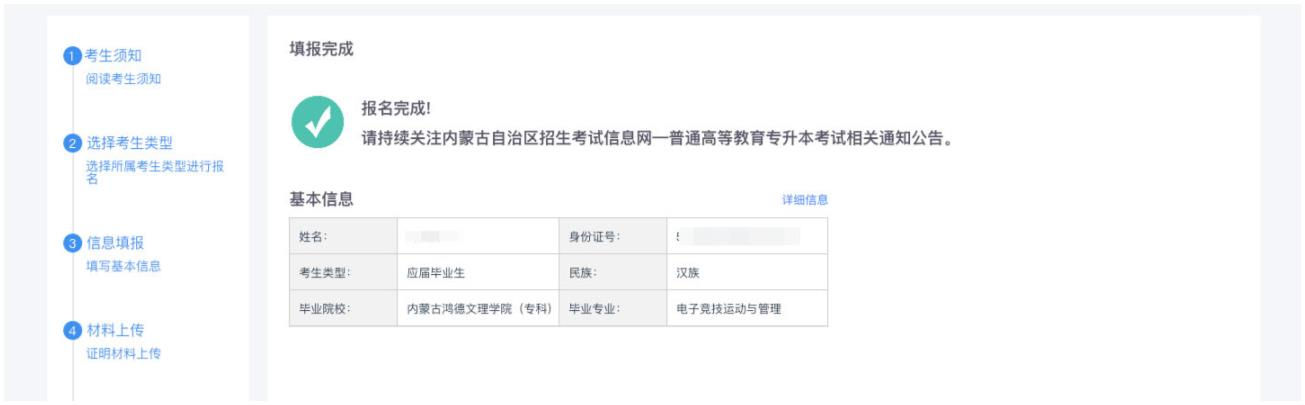
Task: Click 汉族 ethnicity cell
Action: point(748,272)
